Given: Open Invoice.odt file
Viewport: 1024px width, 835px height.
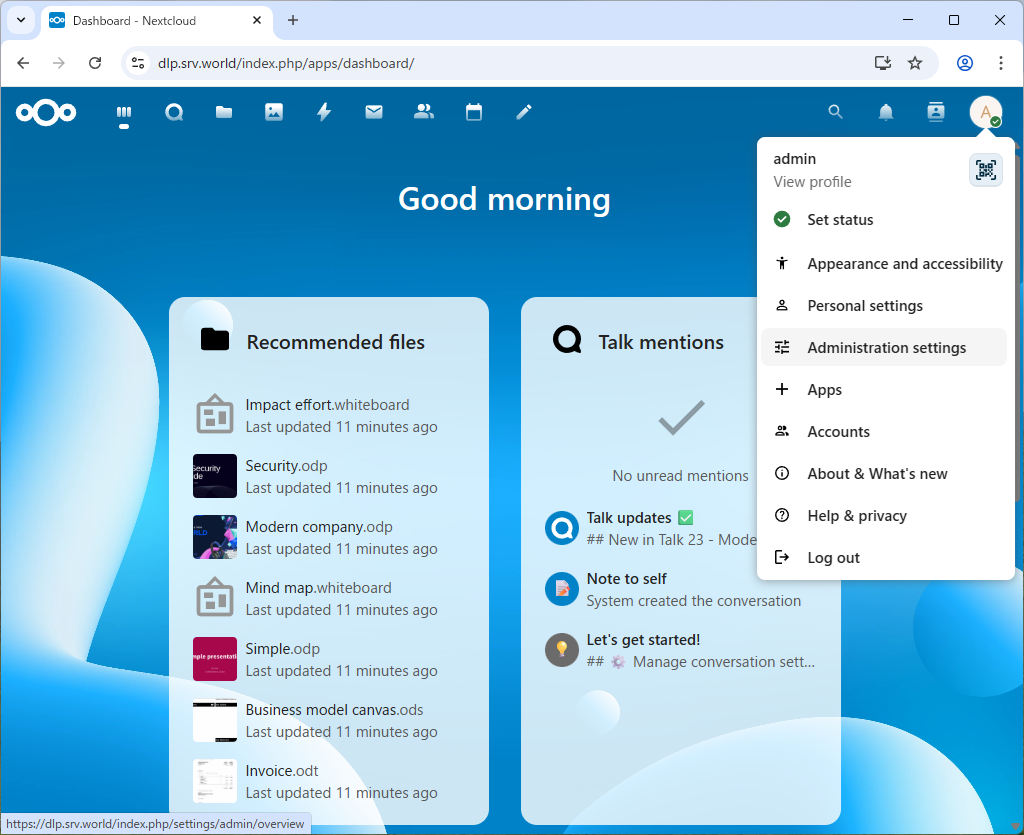Looking at the screenshot, I should point(328,781).
